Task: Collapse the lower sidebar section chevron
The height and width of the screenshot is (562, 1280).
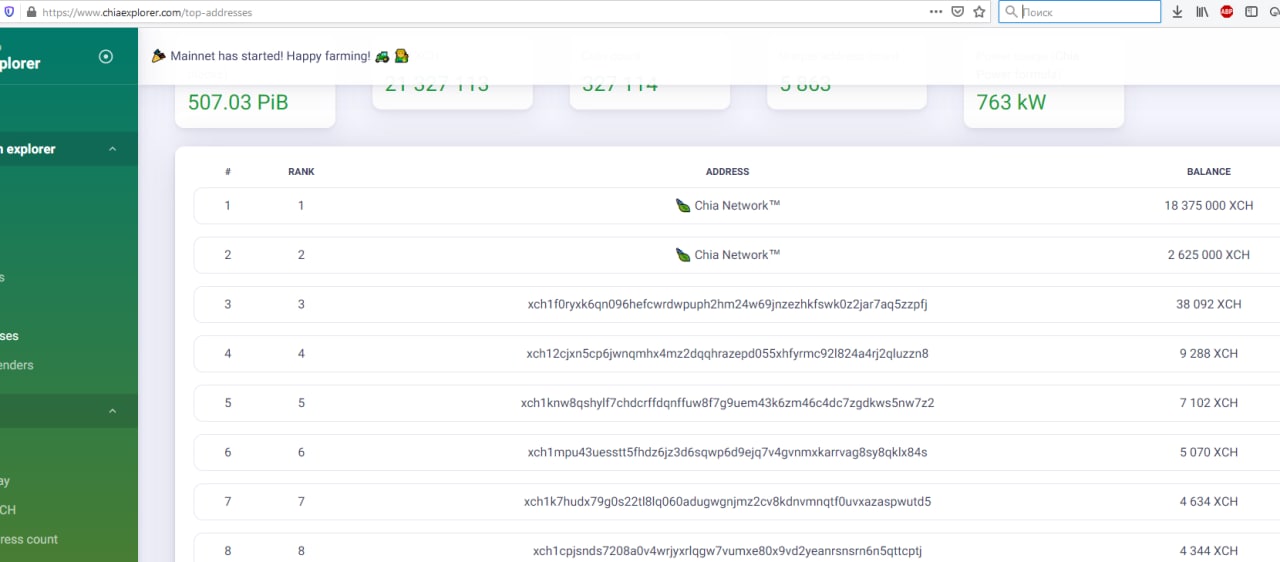Action: pyautogui.click(x=112, y=411)
